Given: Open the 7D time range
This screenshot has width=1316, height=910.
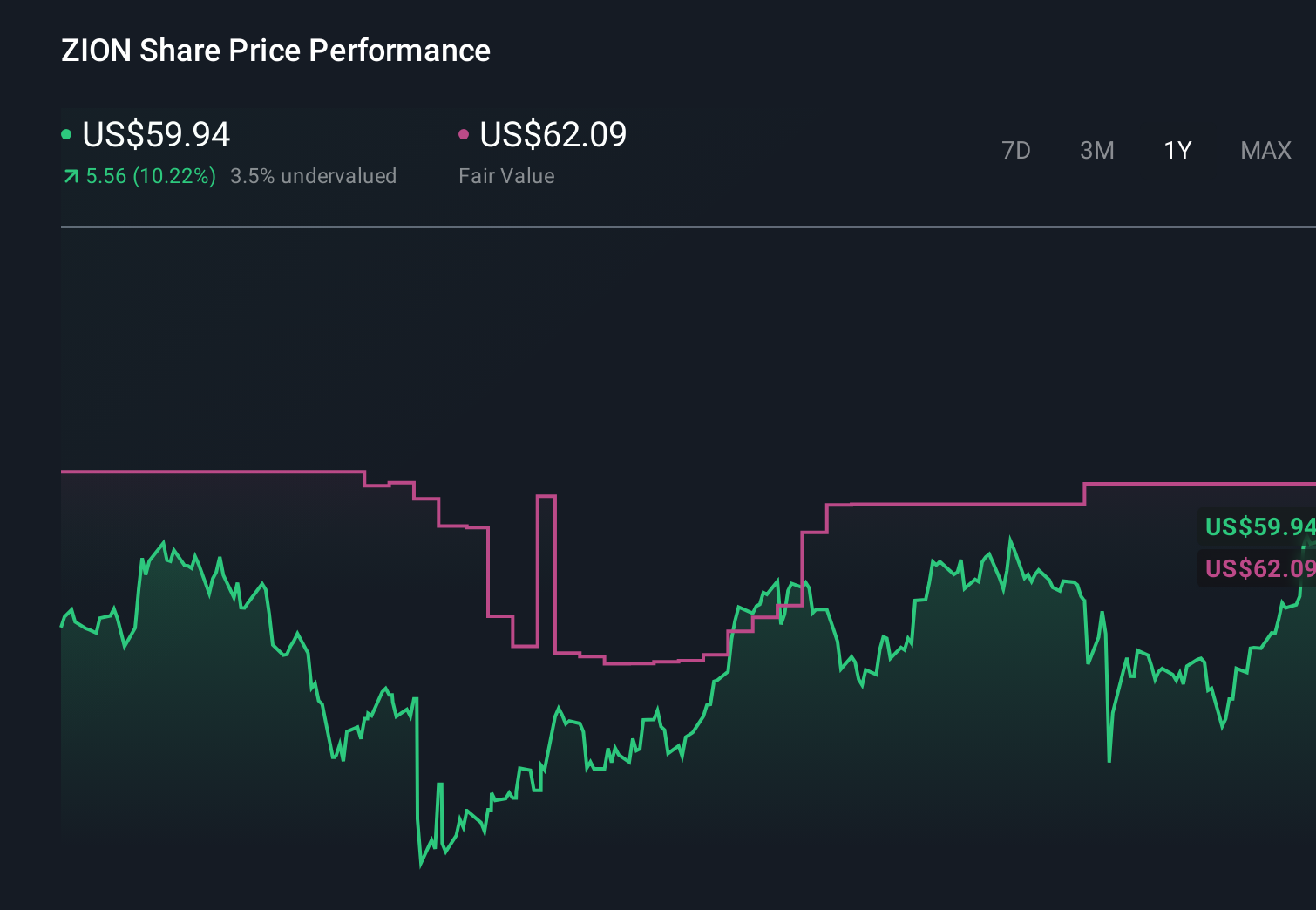Looking at the screenshot, I should click(x=1016, y=150).
